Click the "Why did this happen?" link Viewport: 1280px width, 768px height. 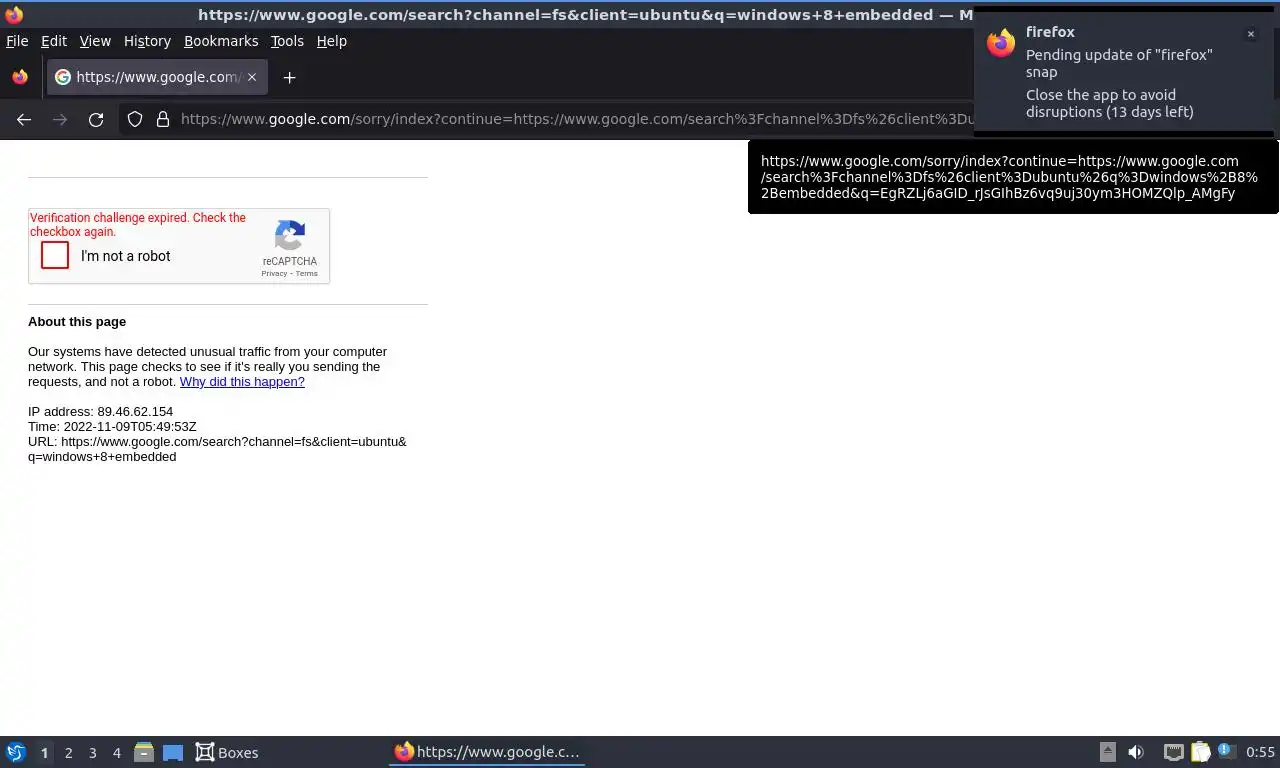[242, 382]
